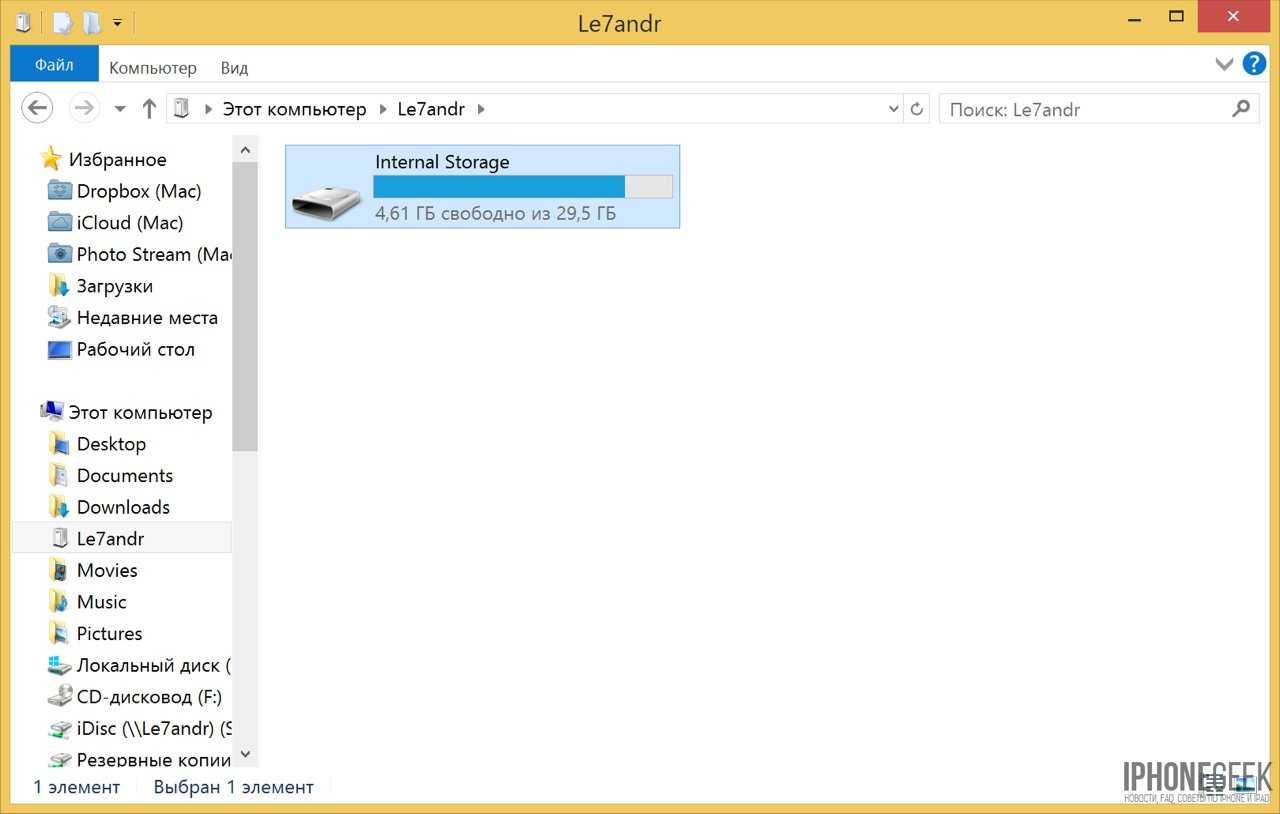Open the Help question mark icon

coord(1254,65)
